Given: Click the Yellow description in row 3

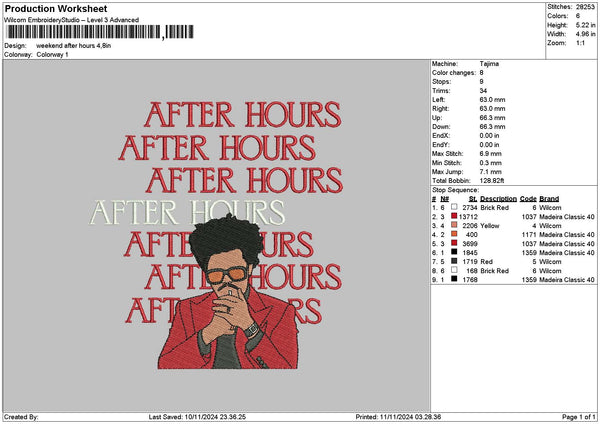Looking at the screenshot, I should coord(490,226).
